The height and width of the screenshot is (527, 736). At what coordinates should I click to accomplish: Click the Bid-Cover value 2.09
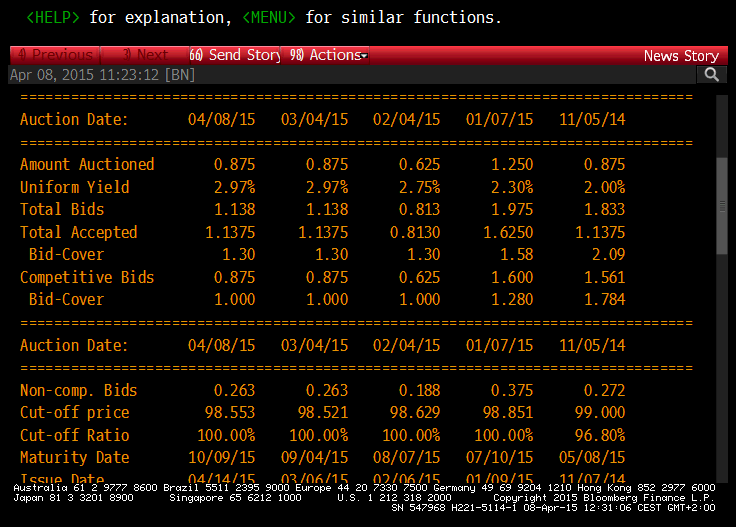(609, 254)
